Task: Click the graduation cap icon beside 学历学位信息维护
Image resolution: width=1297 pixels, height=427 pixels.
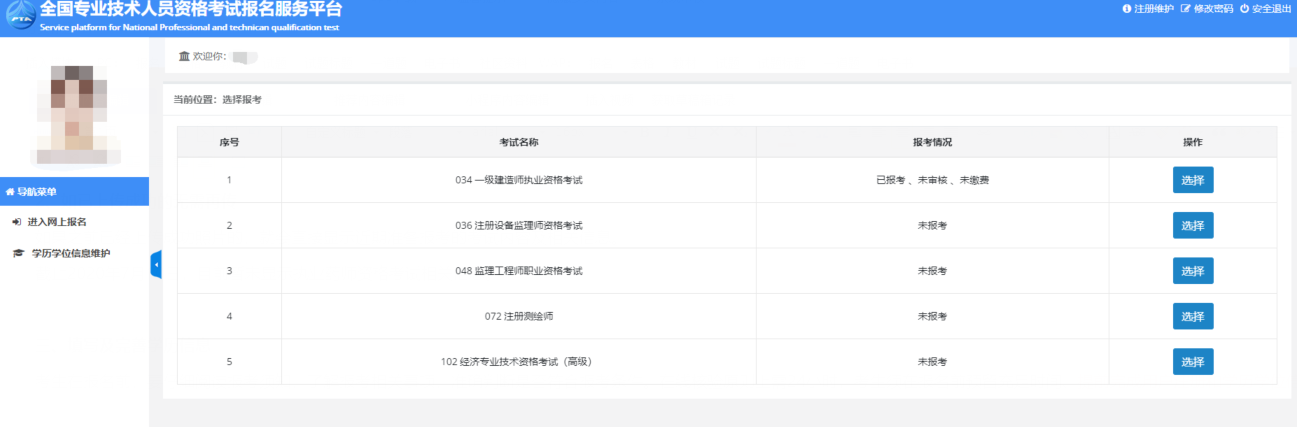Action: click(17, 254)
